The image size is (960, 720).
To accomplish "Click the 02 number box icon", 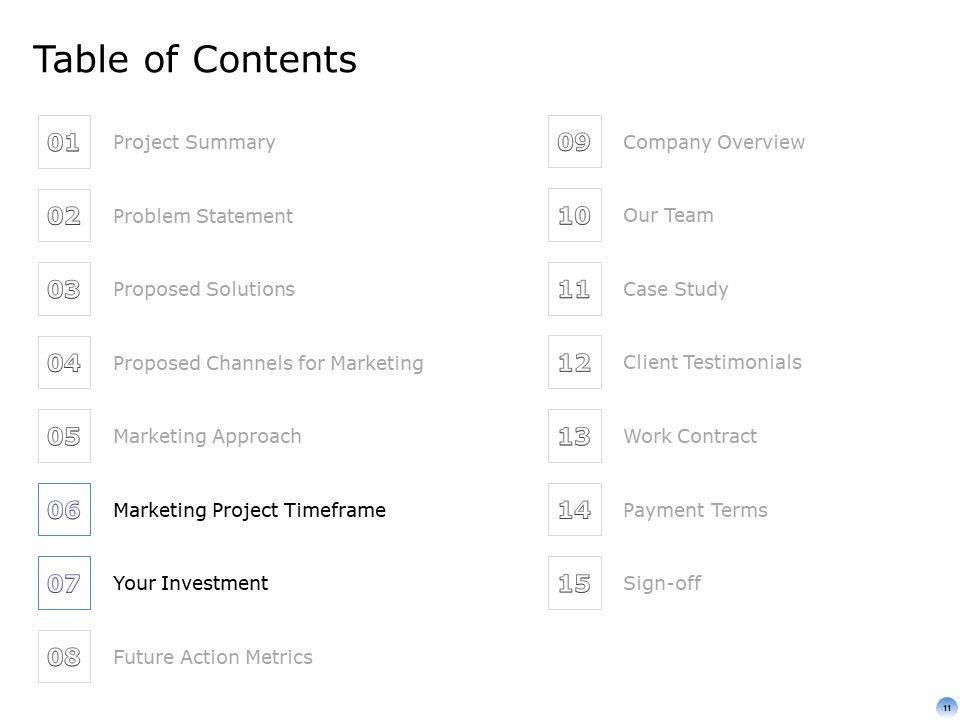I will point(64,216).
